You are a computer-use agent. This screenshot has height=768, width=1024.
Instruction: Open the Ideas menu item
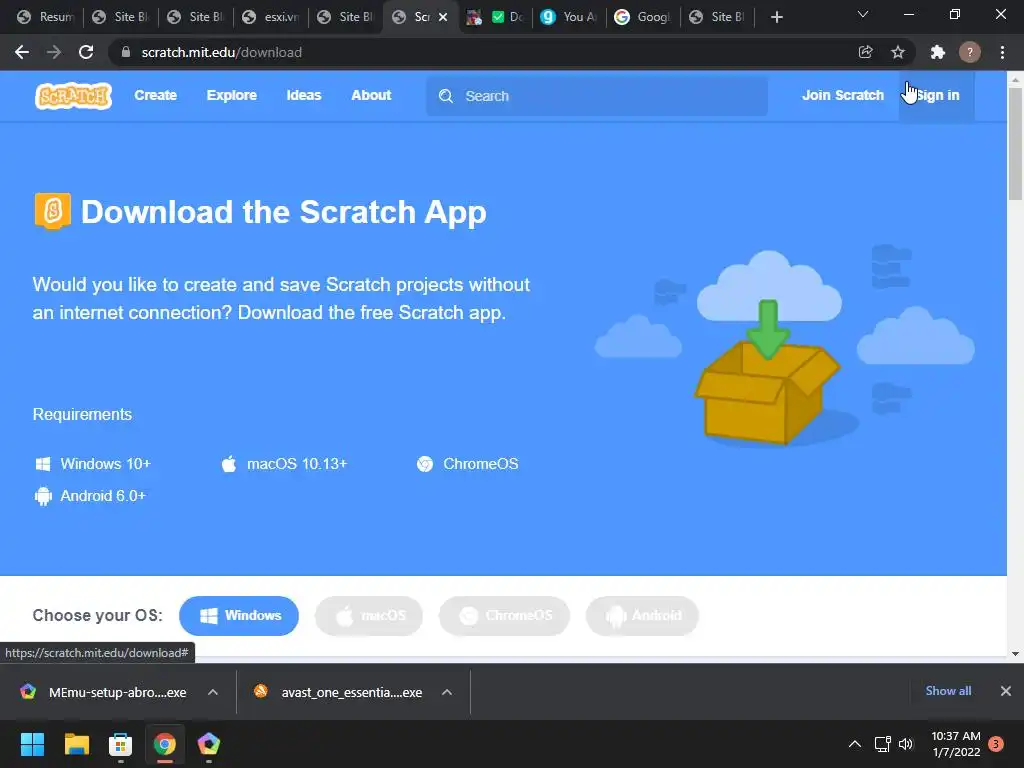[304, 95]
